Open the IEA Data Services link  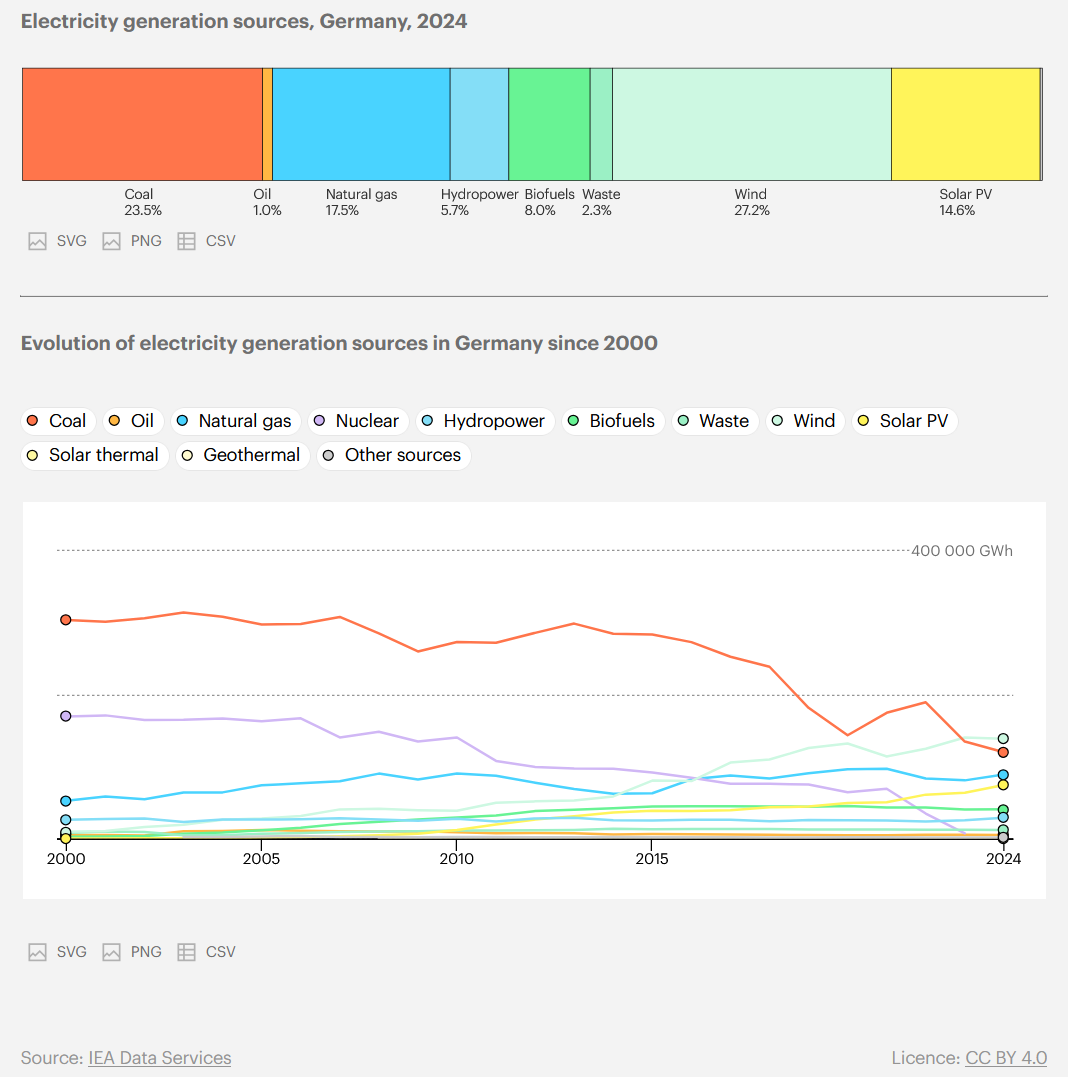[x=159, y=1058]
